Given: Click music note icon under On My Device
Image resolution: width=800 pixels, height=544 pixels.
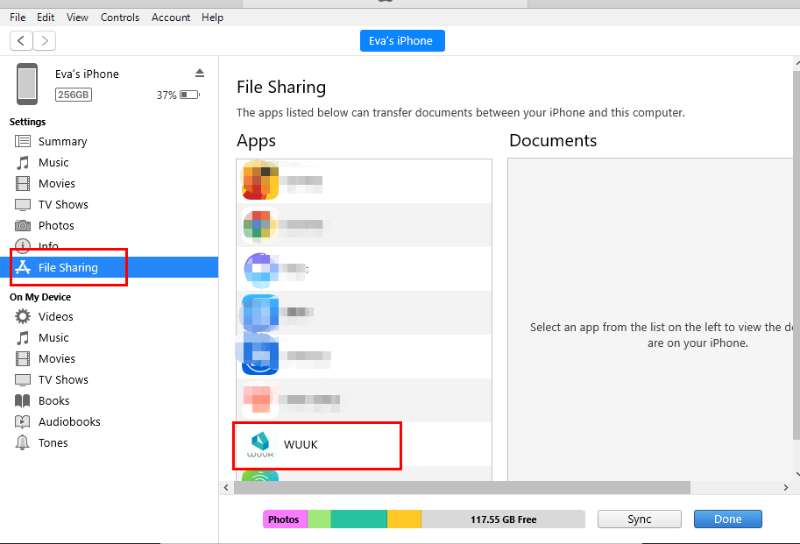Looking at the screenshot, I should (22, 337).
